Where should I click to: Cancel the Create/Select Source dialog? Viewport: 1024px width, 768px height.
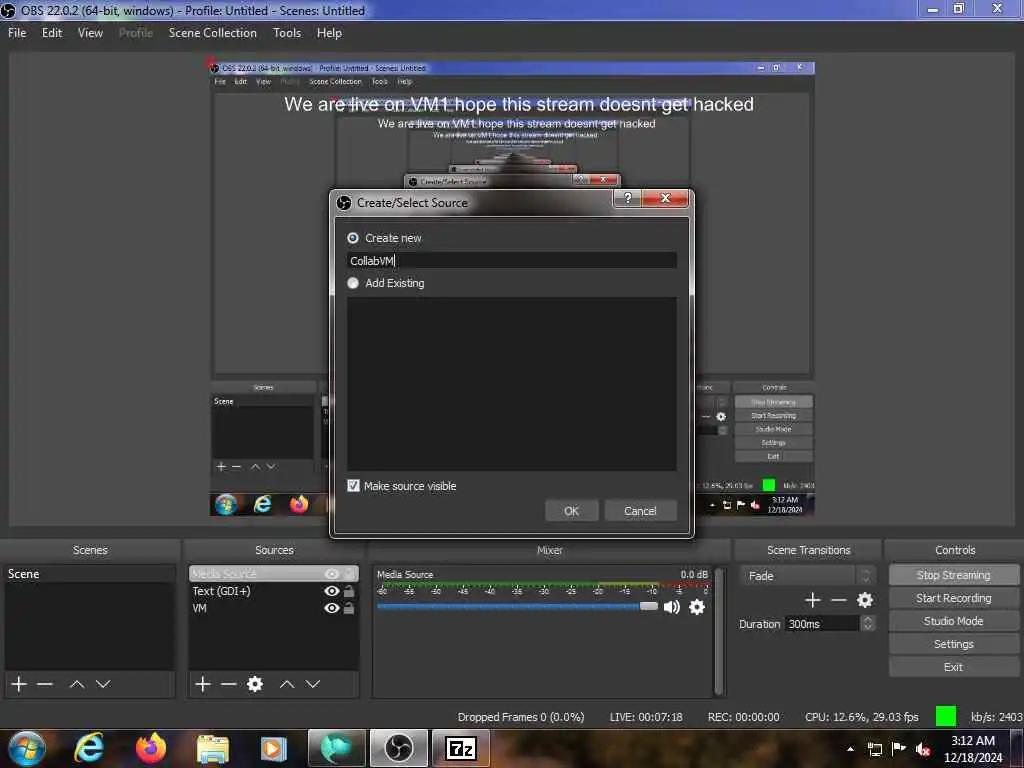click(640, 511)
